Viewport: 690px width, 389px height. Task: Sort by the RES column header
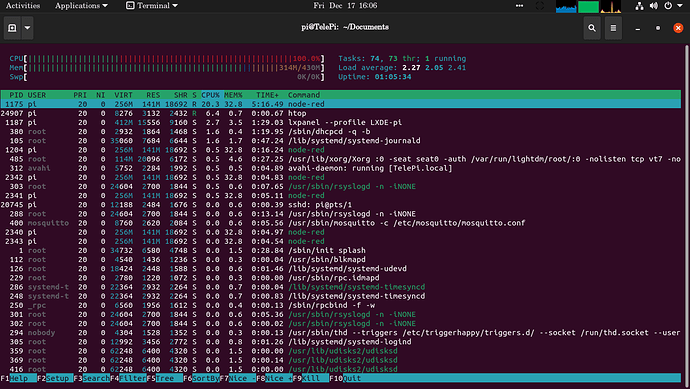153,95
